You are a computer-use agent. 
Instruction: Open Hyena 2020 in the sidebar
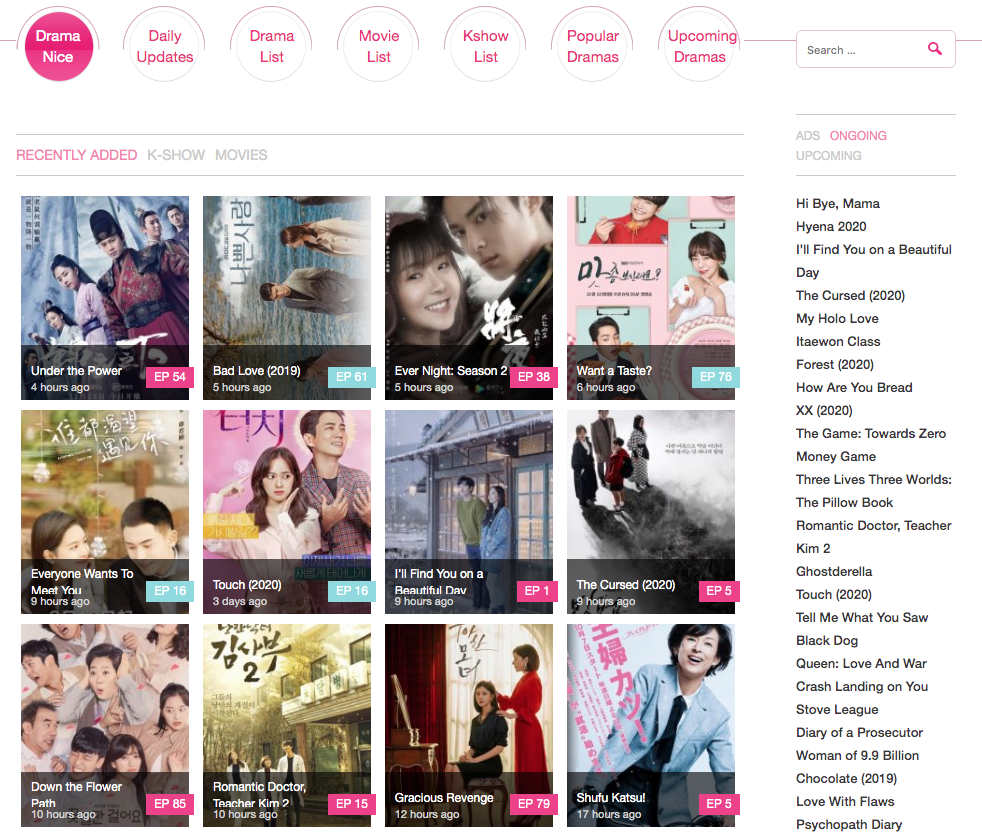(x=831, y=227)
